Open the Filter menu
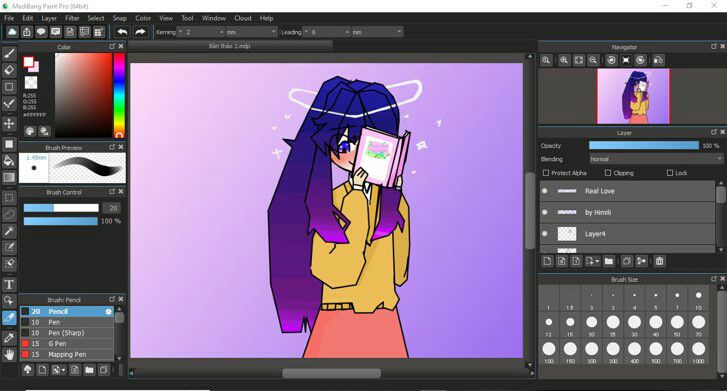 72,18
